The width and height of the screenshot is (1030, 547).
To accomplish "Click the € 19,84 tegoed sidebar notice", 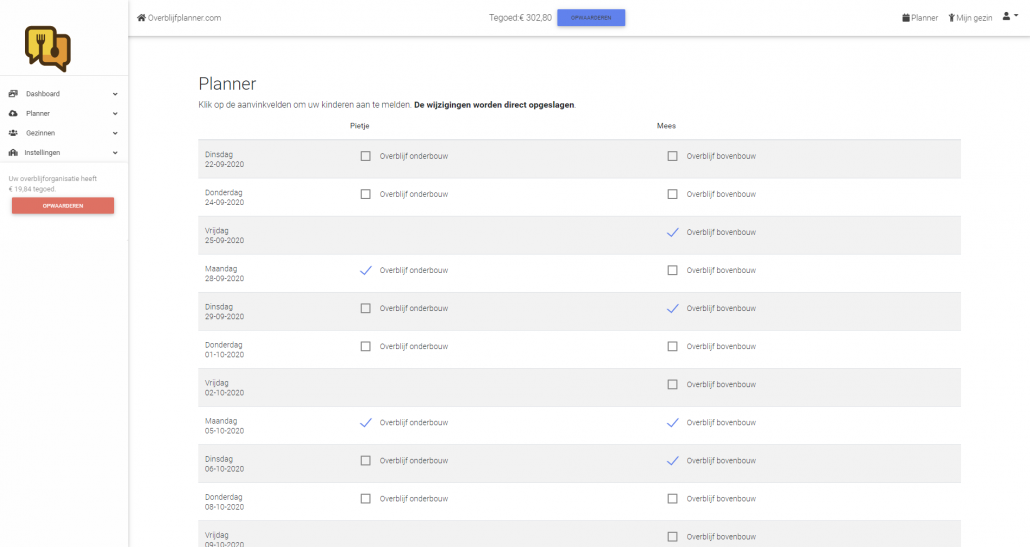I will [53, 184].
